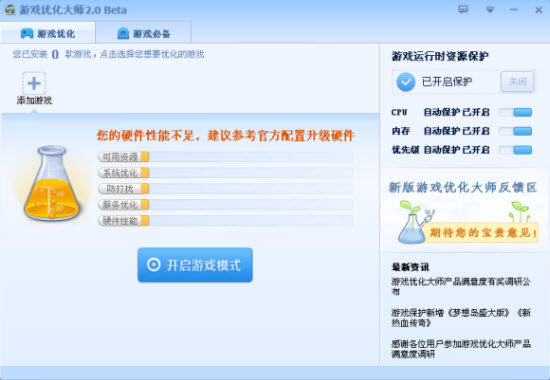This screenshot has width=550, height=380.
Task: Click the 关闭 protection button
Action: [517, 82]
